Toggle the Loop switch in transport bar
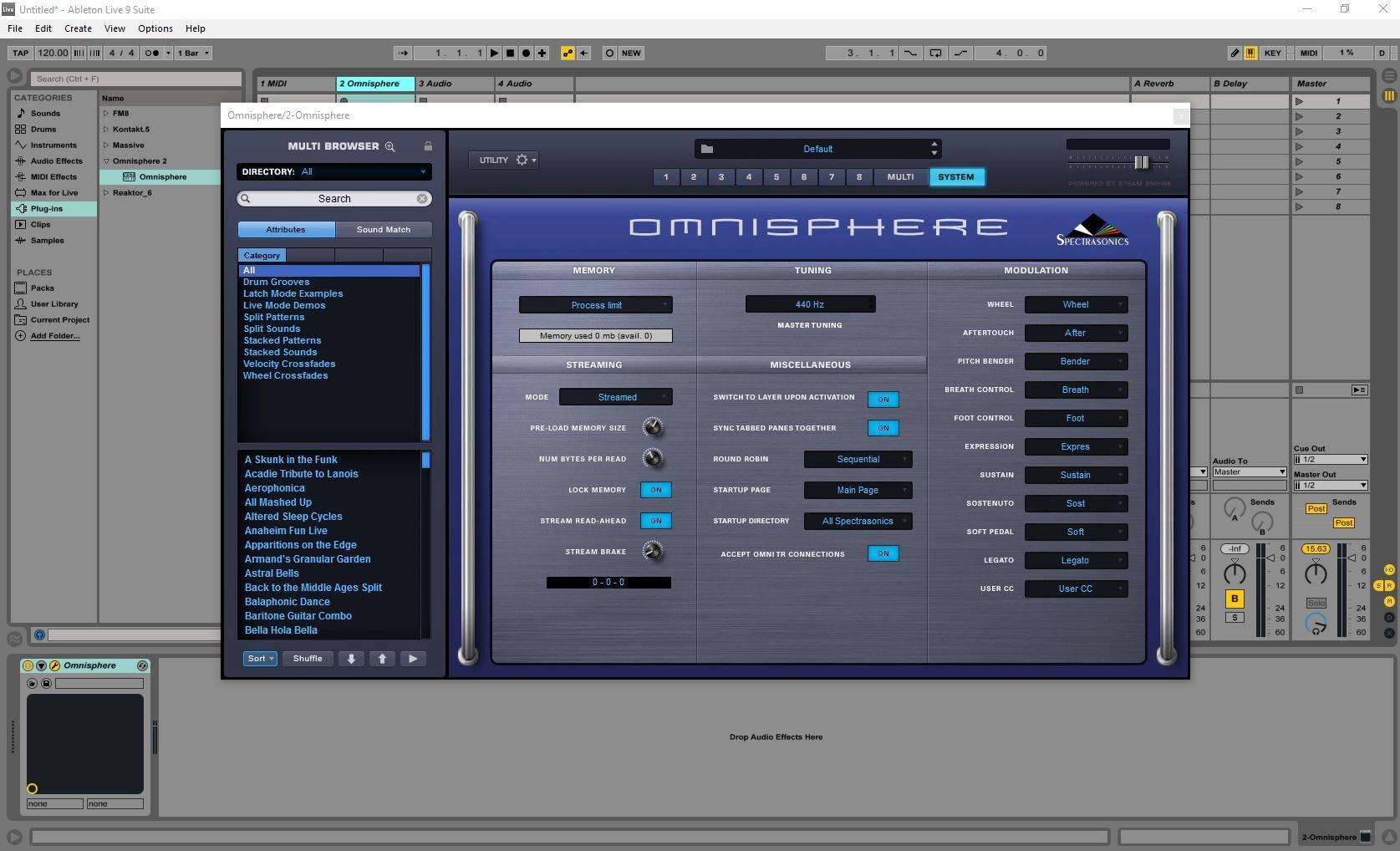Screen dimensions: 1400x851 click(x=935, y=53)
